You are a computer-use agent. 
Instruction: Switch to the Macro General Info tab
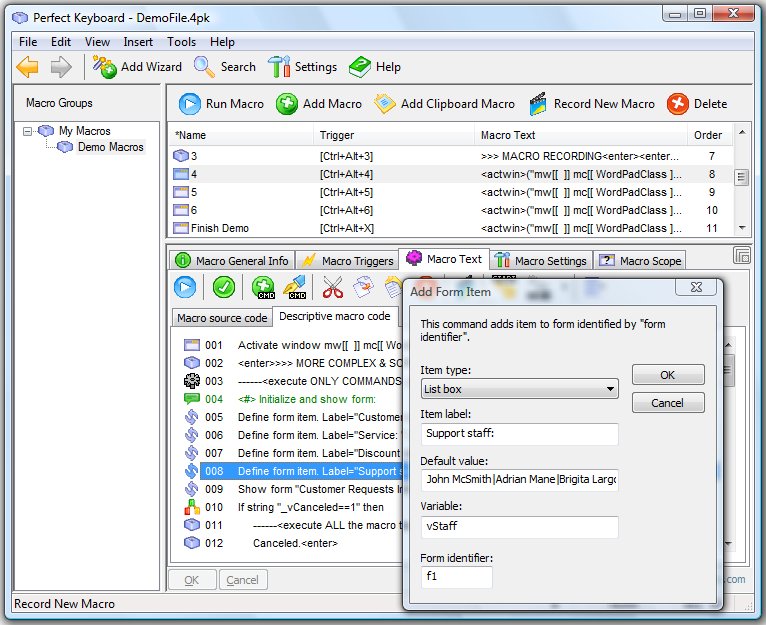pos(232,260)
